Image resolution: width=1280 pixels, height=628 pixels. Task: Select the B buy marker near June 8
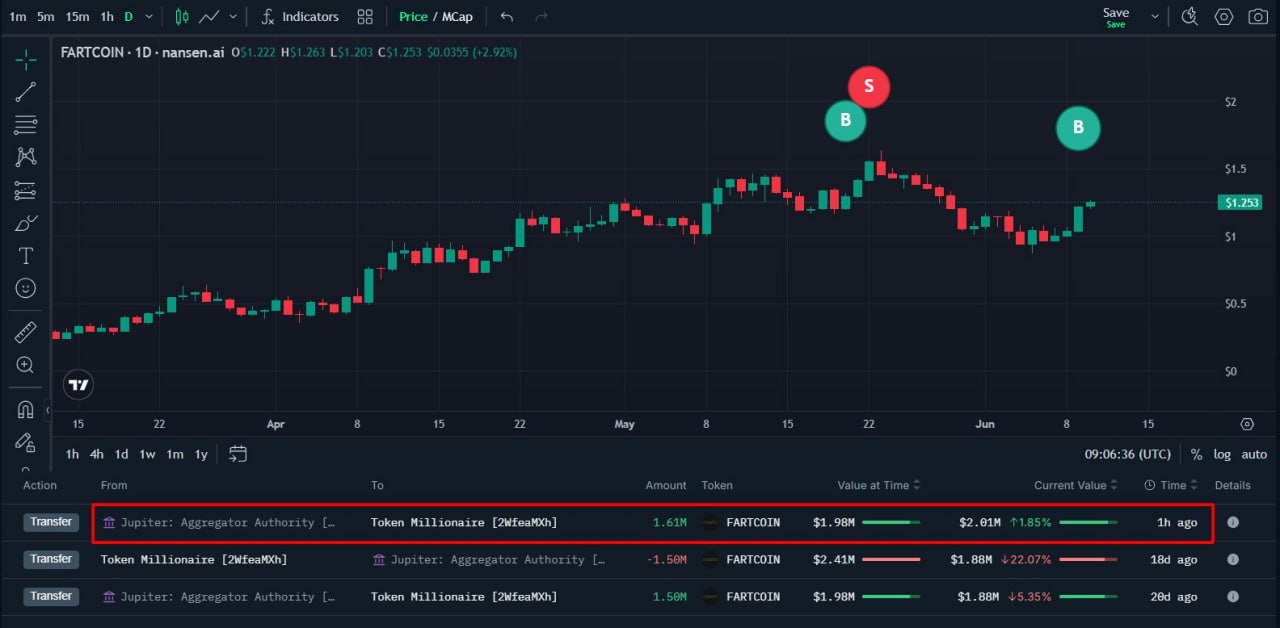pos(1078,127)
